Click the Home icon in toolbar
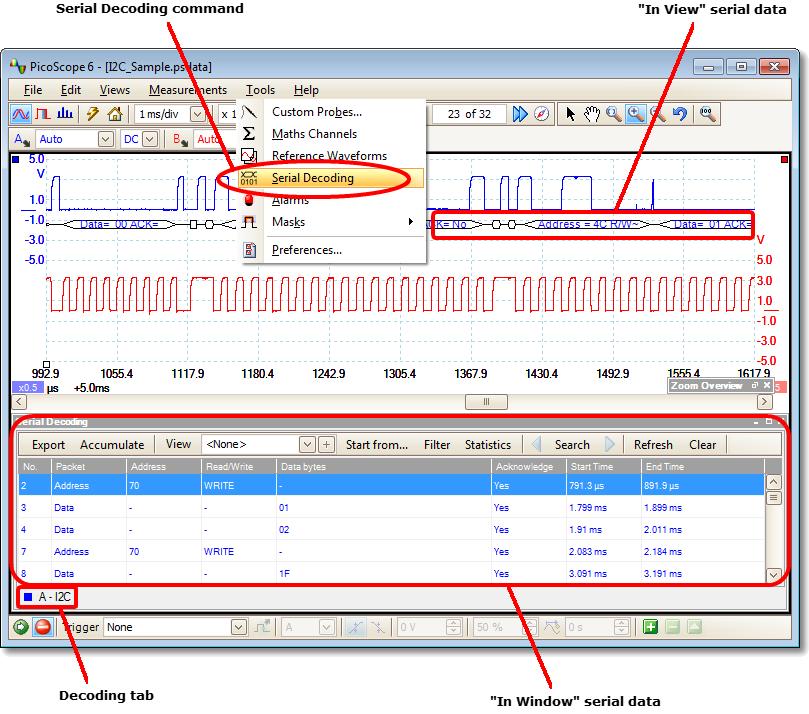809x714 pixels. pyautogui.click(x=115, y=113)
